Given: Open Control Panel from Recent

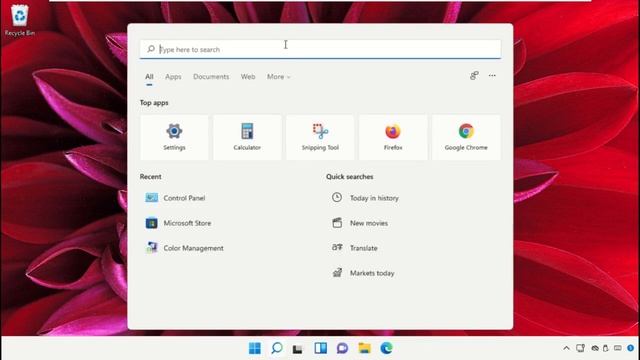Looking at the screenshot, I should (176, 198).
